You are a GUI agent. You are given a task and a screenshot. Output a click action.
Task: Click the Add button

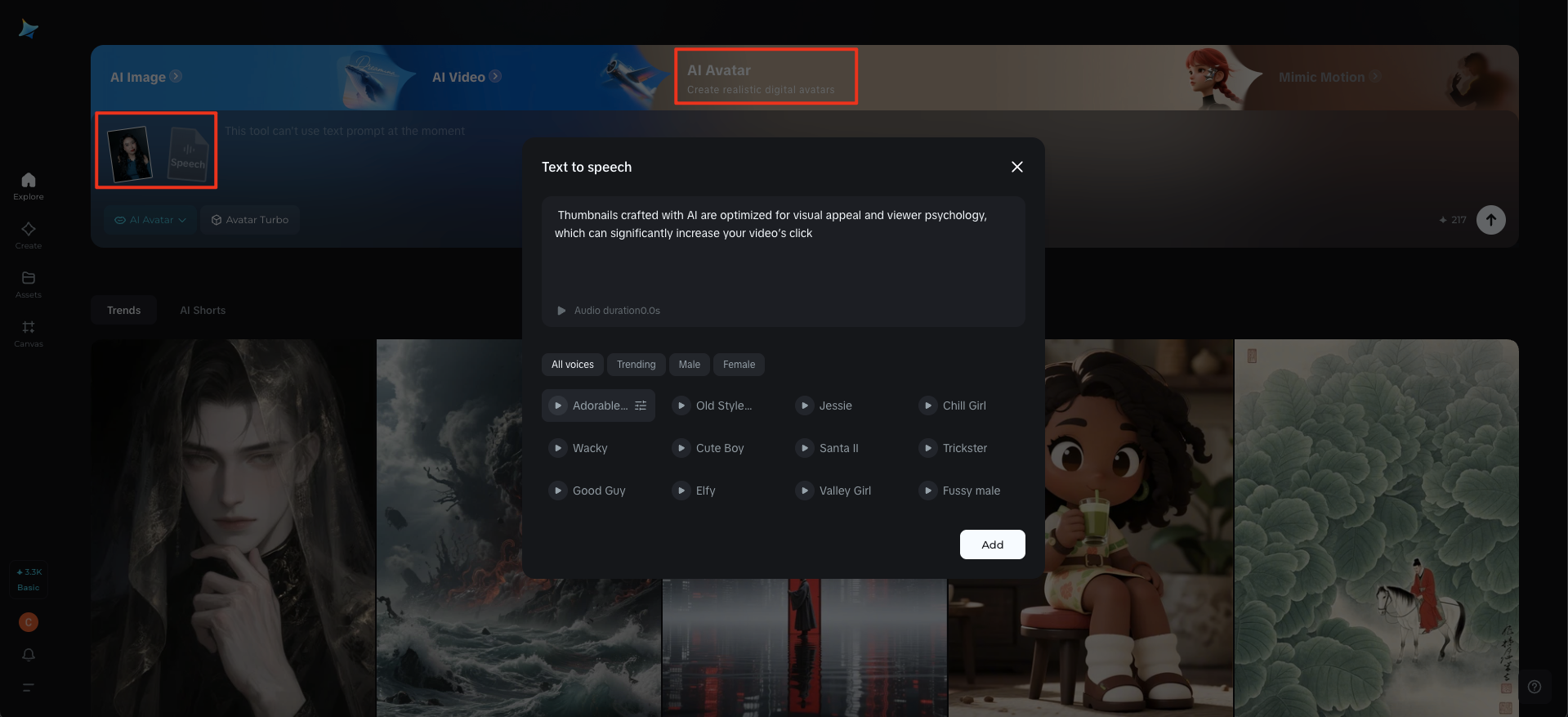pos(993,544)
